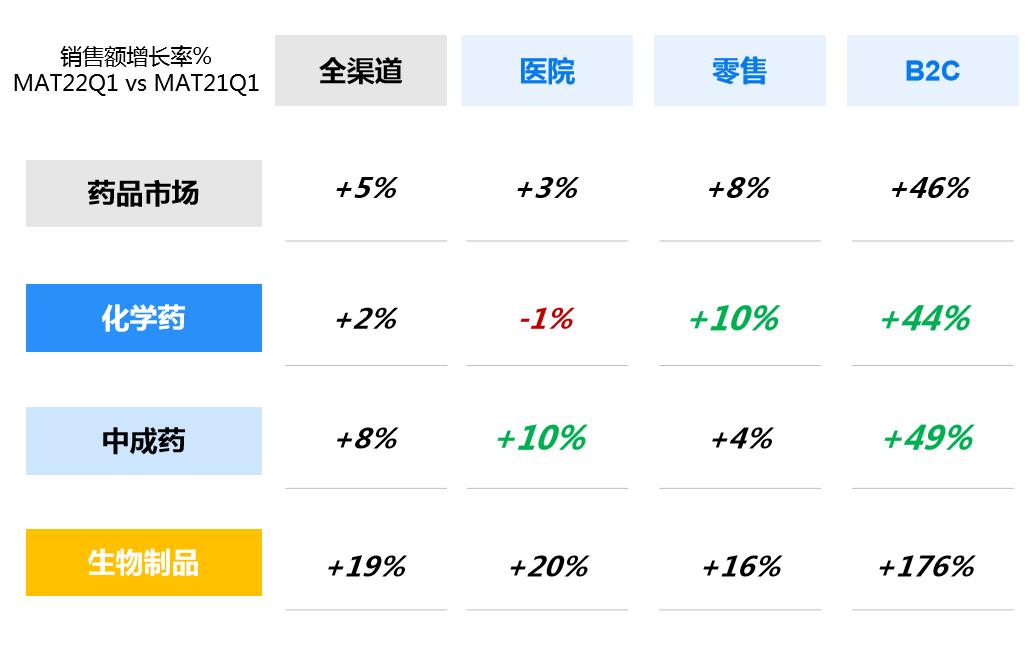Click the +46% B2C drug market value
This screenshot has height=653, width=1036.
point(930,188)
